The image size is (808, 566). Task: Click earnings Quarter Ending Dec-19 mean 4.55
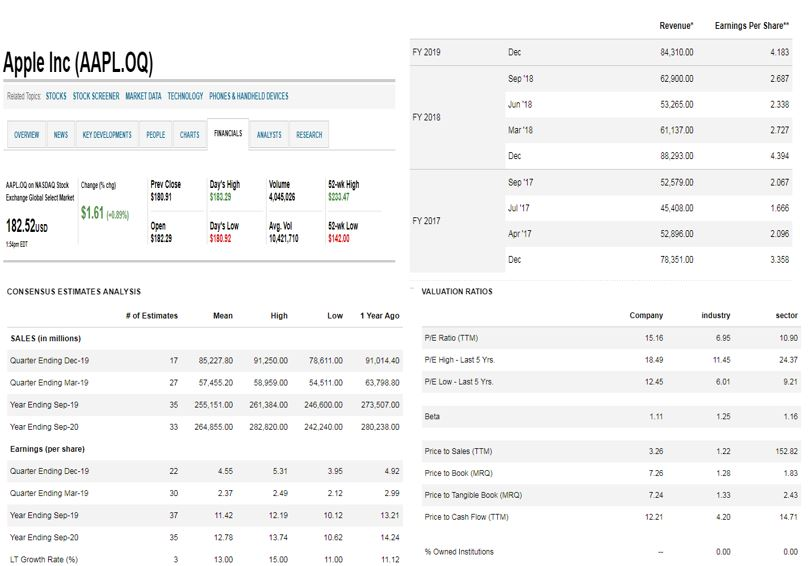[225, 471]
